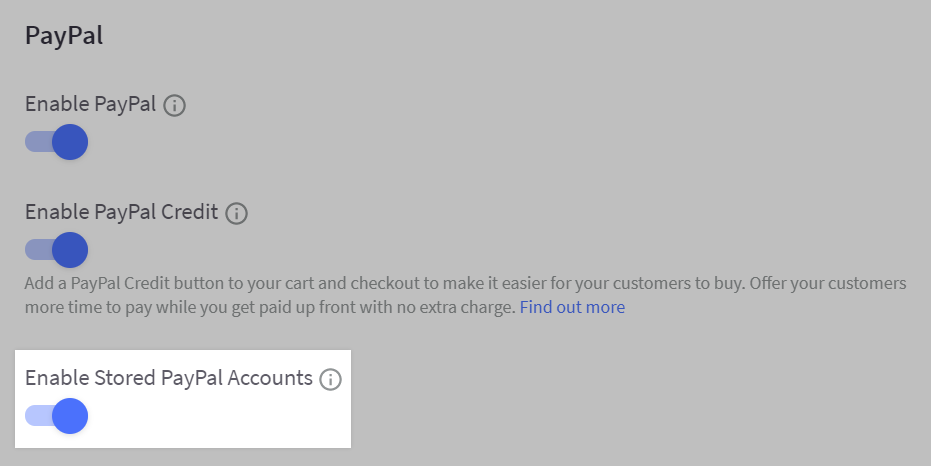The width and height of the screenshot is (931, 466).
Task: Show info for Enable Stored PayPal Accounts
Action: 331,379
